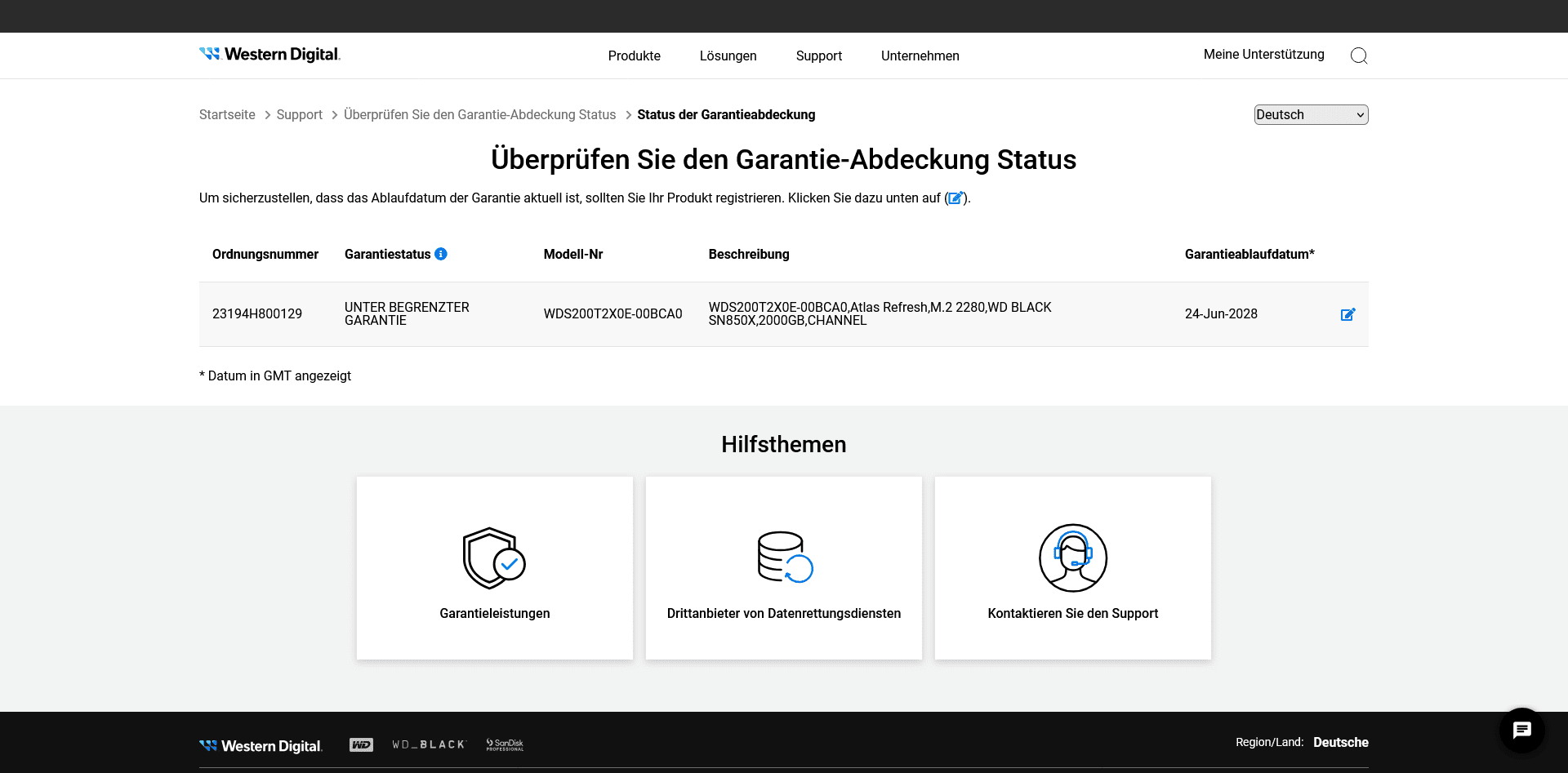
Task: Click the product description text with SN850X
Action: (880, 314)
